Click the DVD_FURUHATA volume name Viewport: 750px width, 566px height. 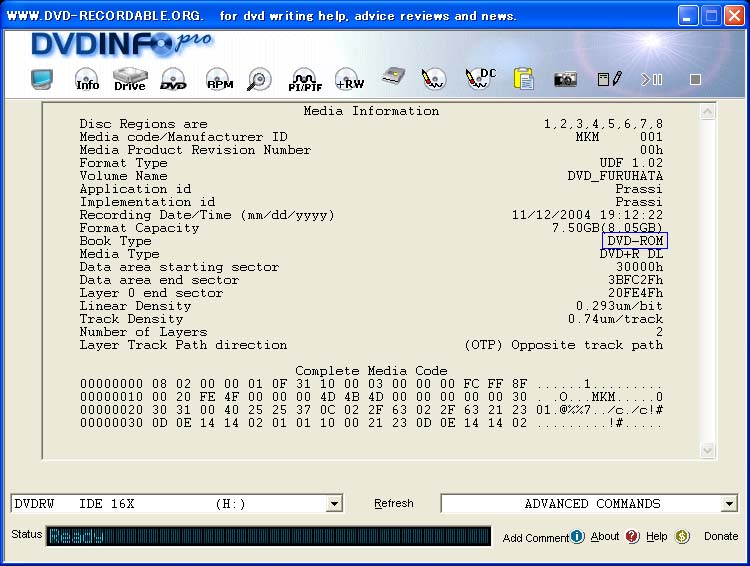point(615,176)
